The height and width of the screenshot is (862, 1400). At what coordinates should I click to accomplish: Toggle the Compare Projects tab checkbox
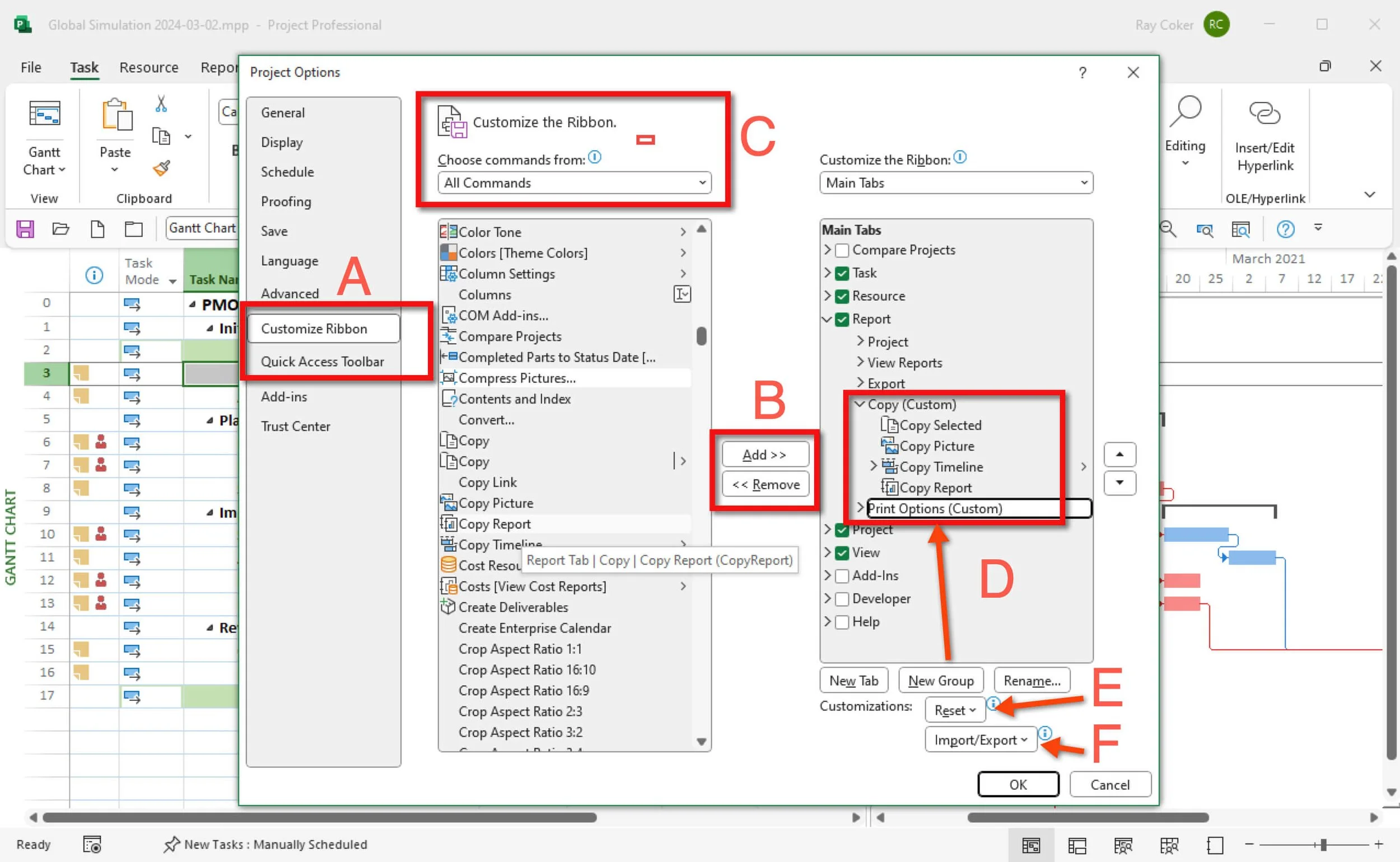842,250
